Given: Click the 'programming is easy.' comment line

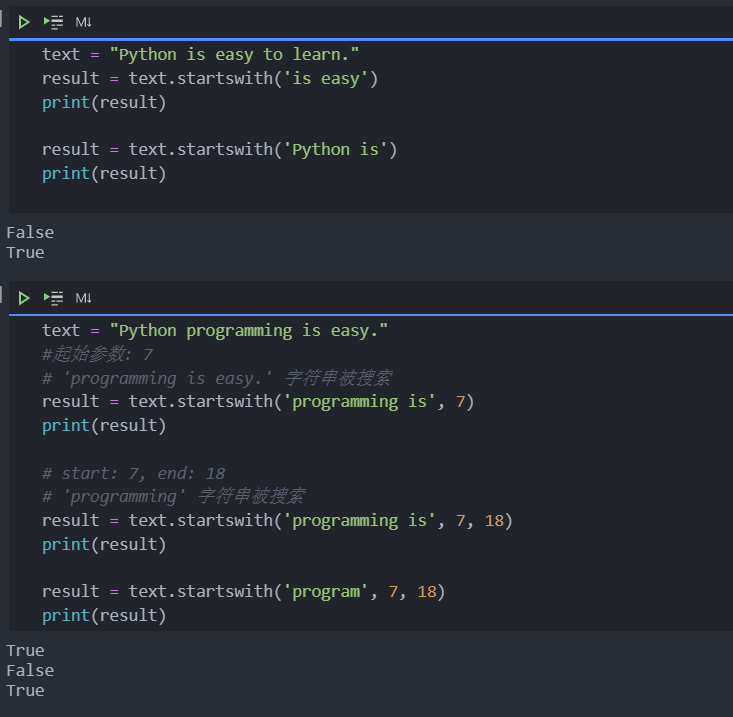Looking at the screenshot, I should click(216, 378).
